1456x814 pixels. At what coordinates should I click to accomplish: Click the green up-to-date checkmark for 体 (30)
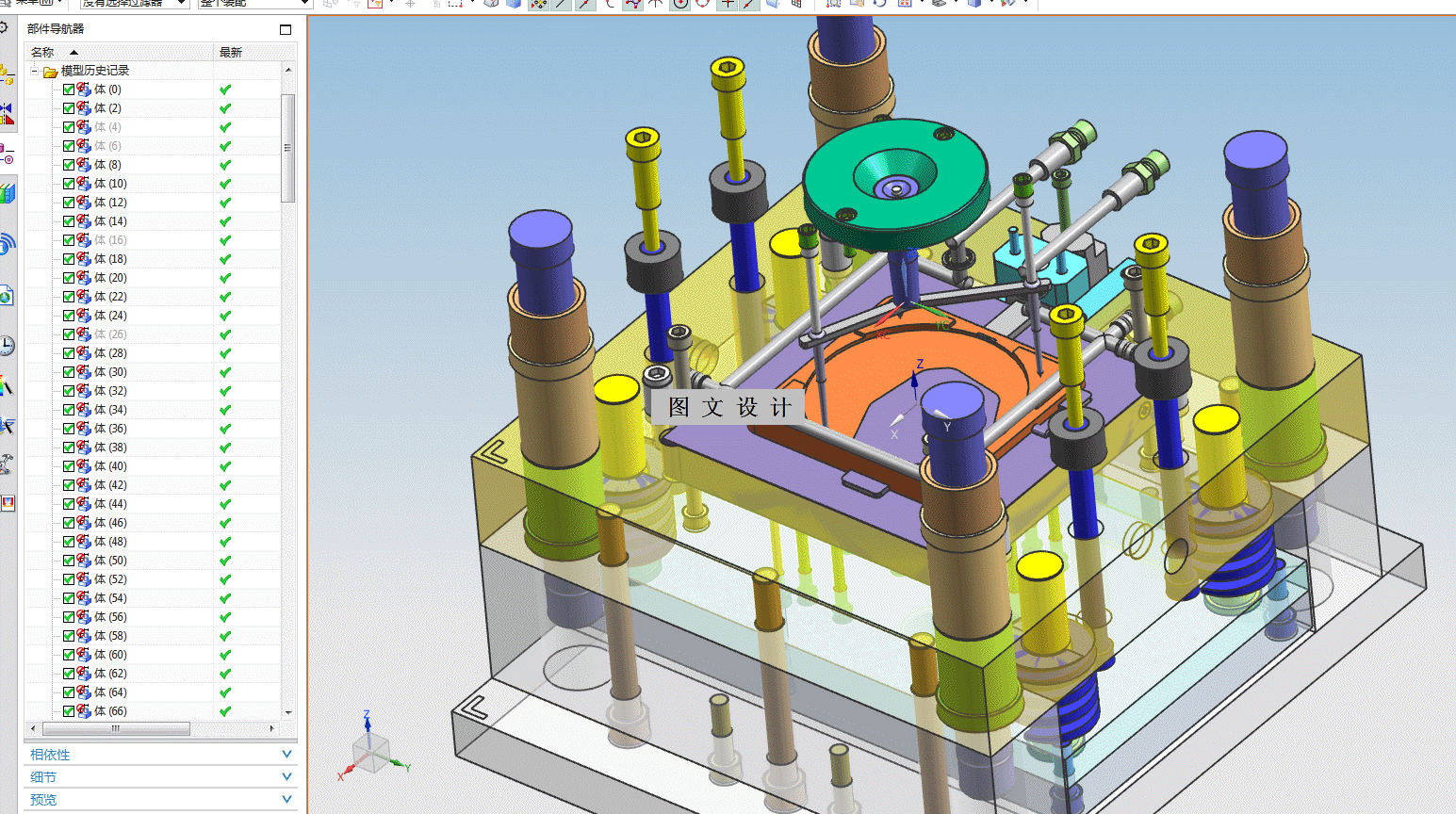point(225,372)
